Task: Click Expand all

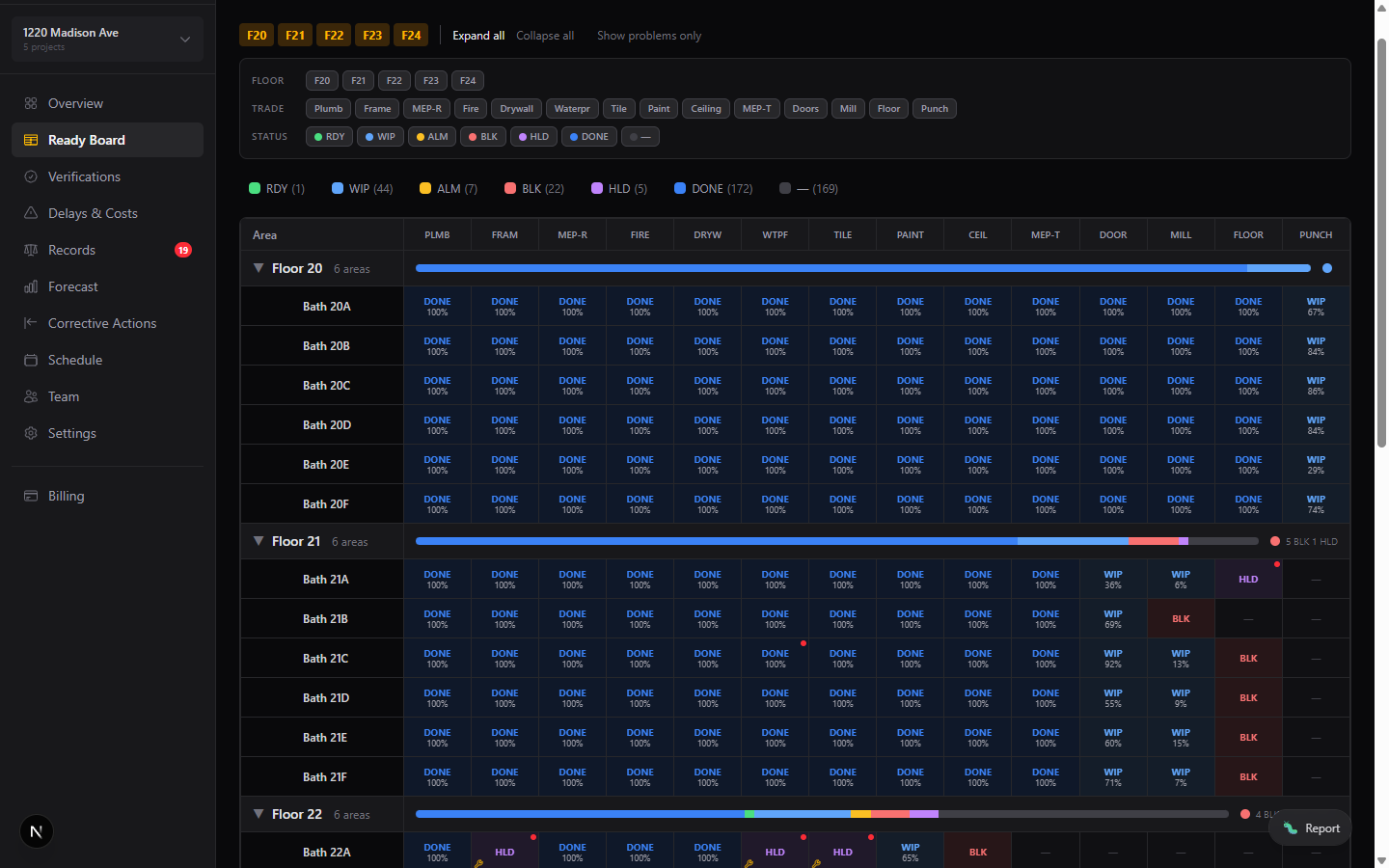Action: [x=478, y=36]
